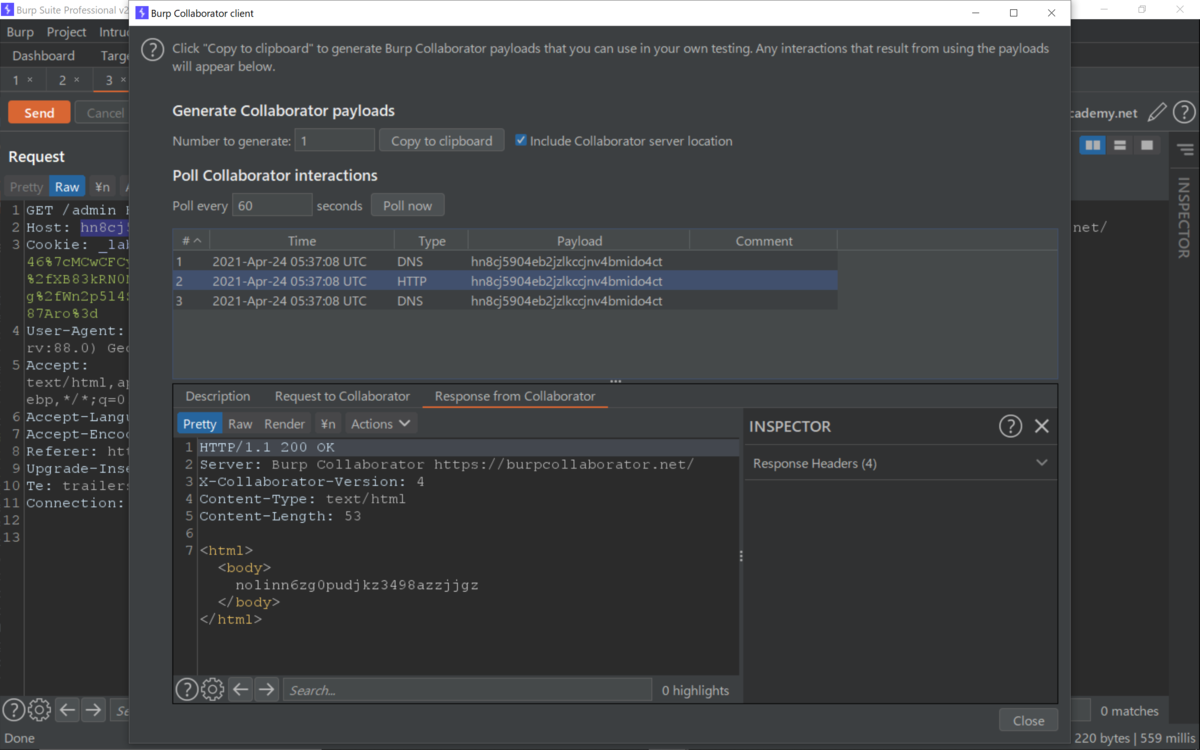The width and height of the screenshot is (1200, 750).
Task: Open the Actions dropdown in response viewer
Action: point(381,424)
